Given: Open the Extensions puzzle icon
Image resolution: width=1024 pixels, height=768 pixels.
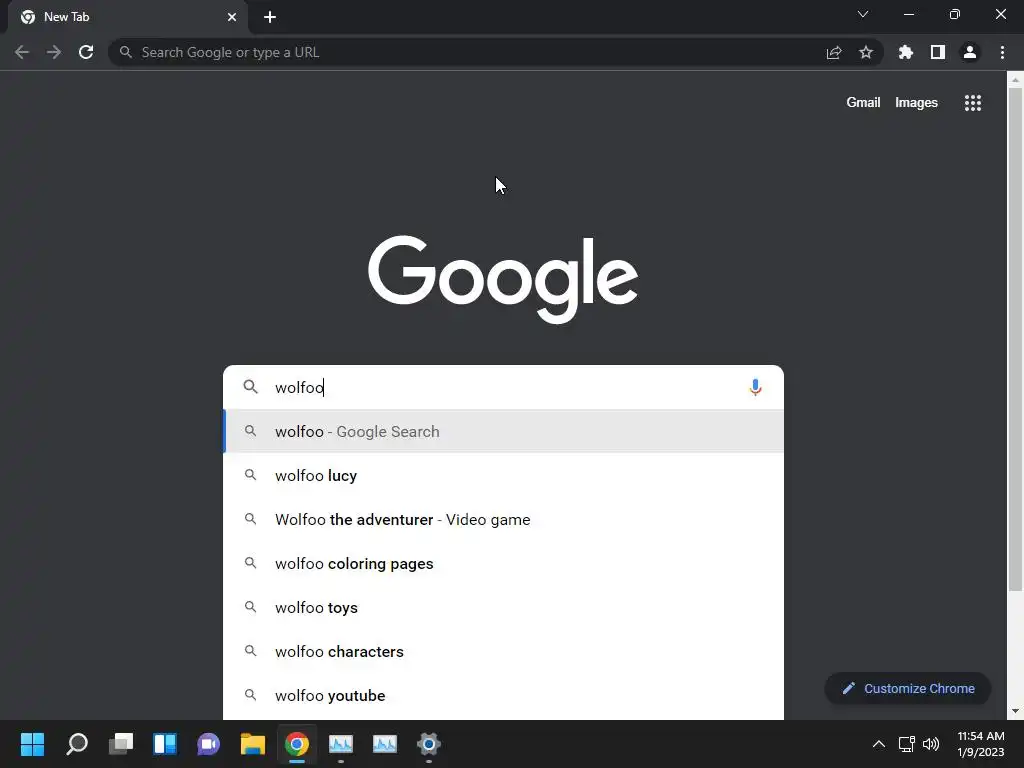Looking at the screenshot, I should point(906,52).
